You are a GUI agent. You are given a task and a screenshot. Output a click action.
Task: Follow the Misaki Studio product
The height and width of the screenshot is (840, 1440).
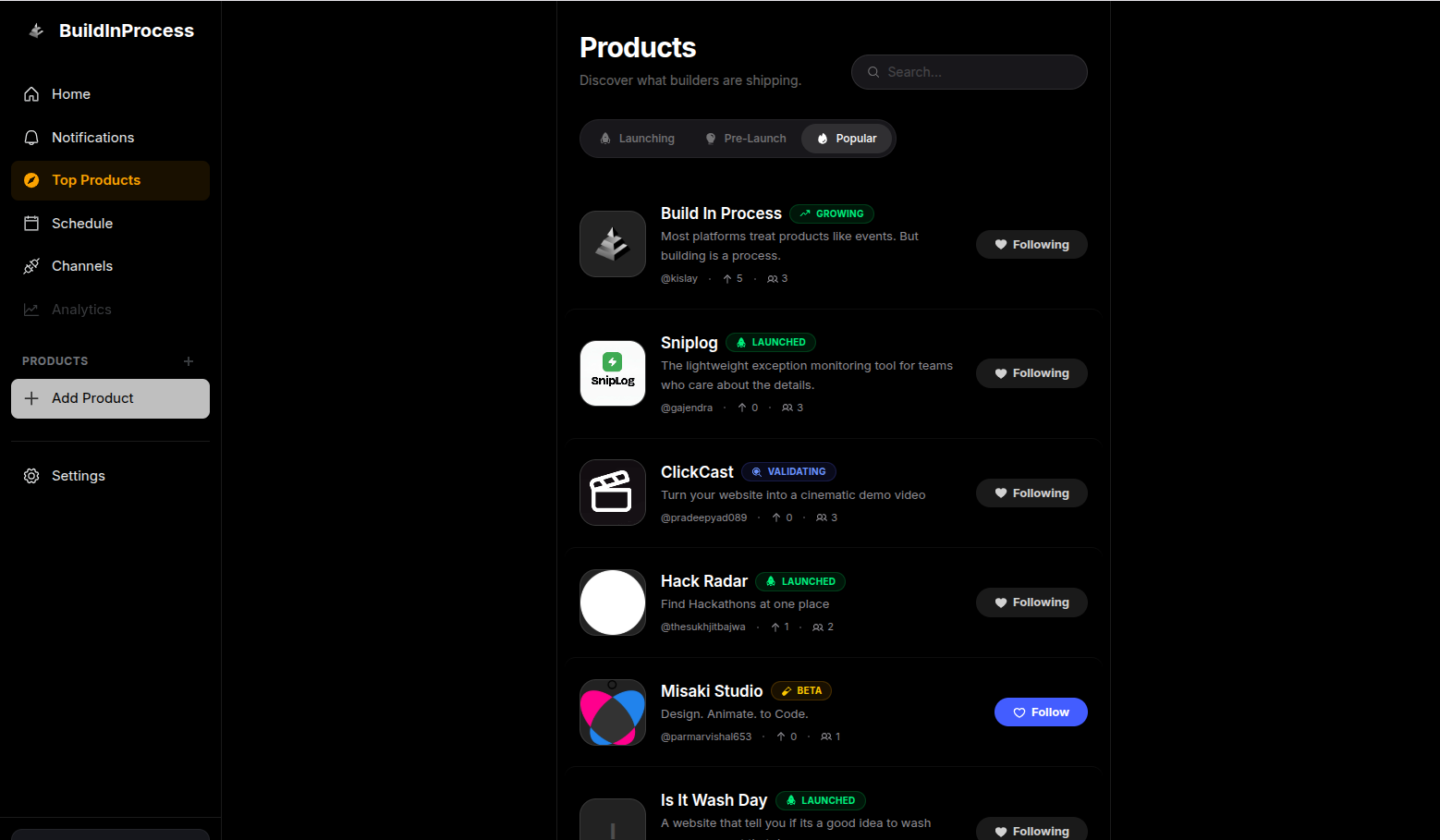tap(1041, 712)
